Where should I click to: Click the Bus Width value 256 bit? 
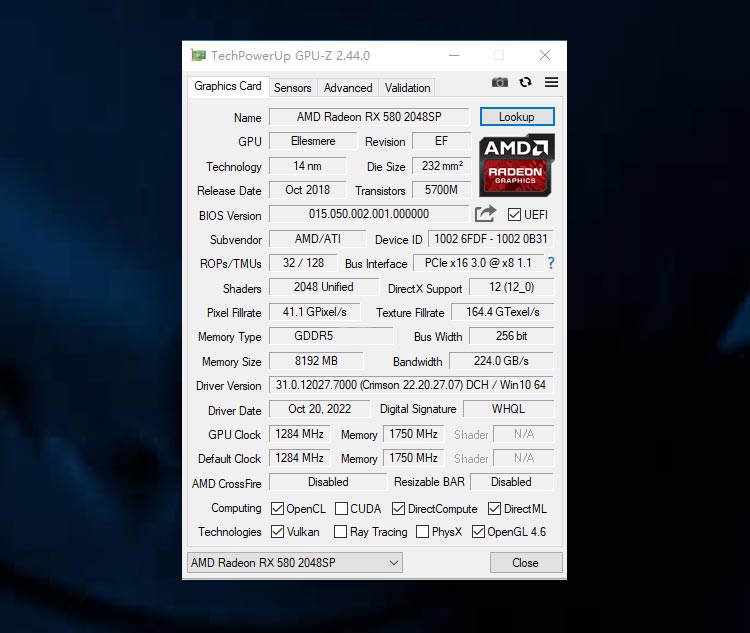511,336
